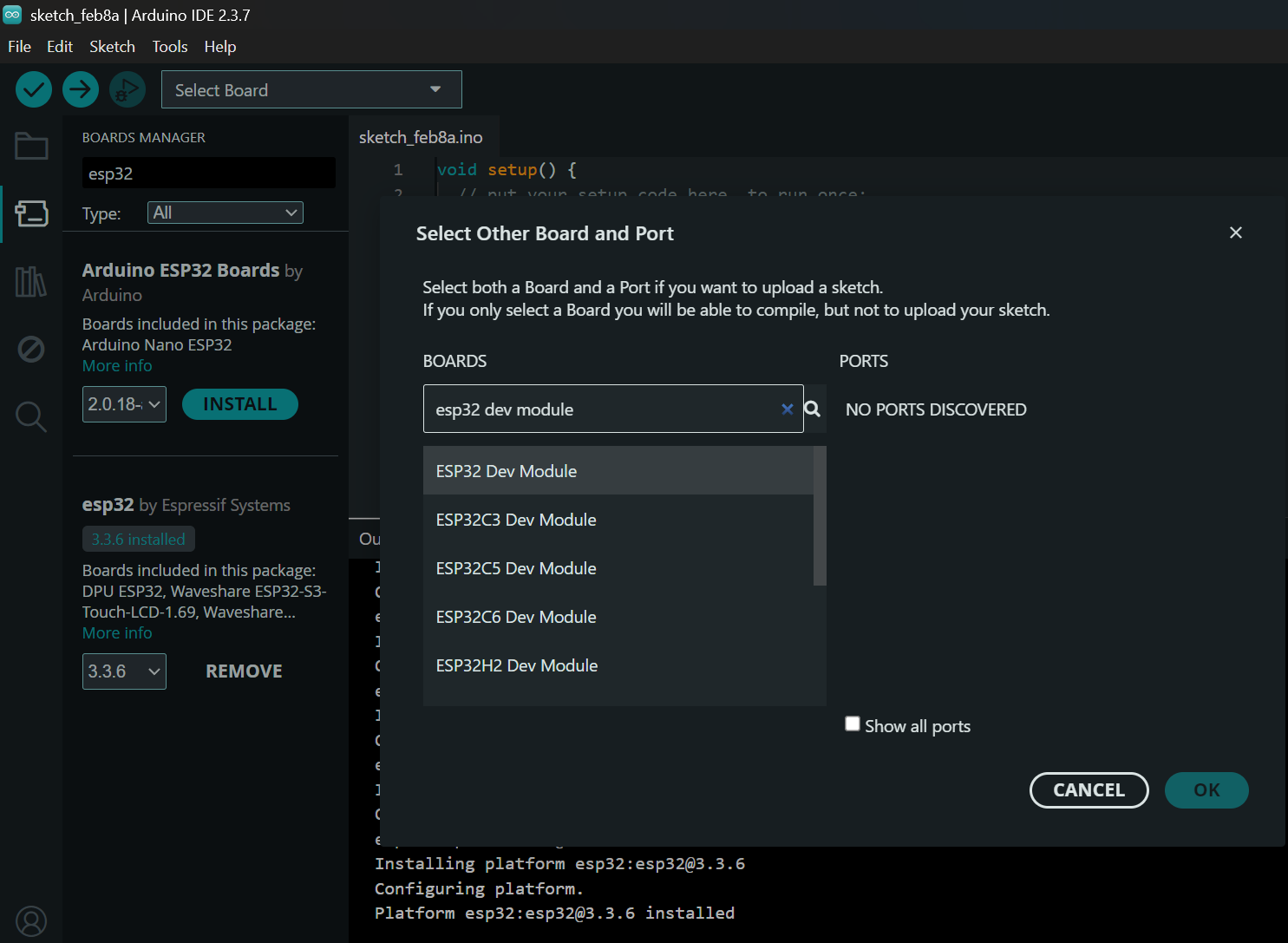The image size is (1288, 943).
Task: Start the debugger with the Debug icon
Action: (127, 89)
